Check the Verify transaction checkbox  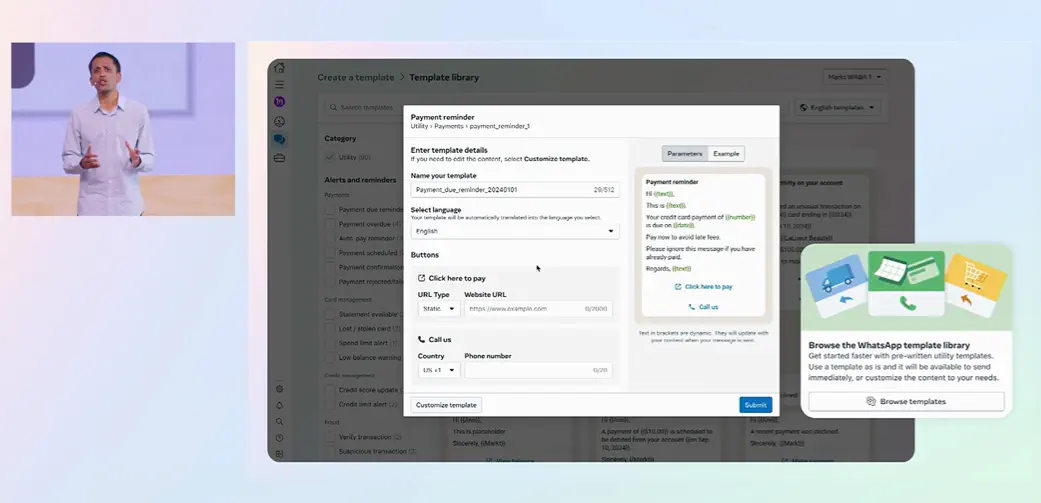(330, 437)
